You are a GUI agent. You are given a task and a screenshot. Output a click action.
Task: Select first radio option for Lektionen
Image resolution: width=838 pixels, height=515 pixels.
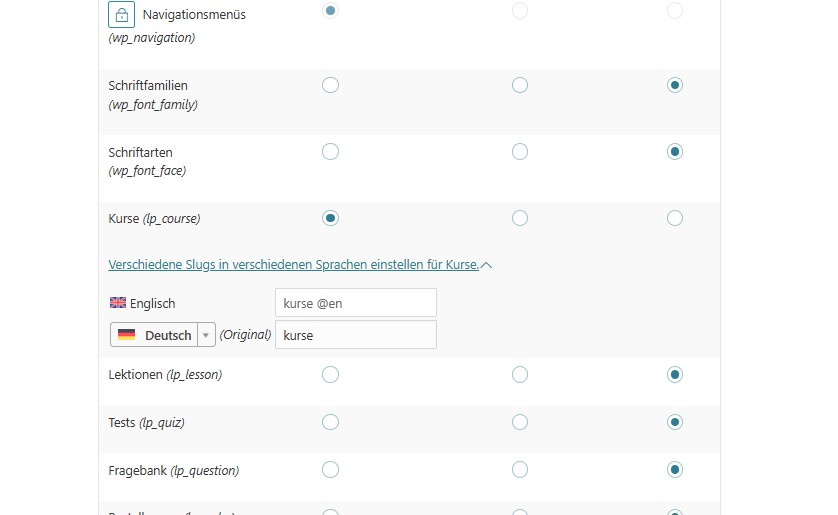coord(331,375)
